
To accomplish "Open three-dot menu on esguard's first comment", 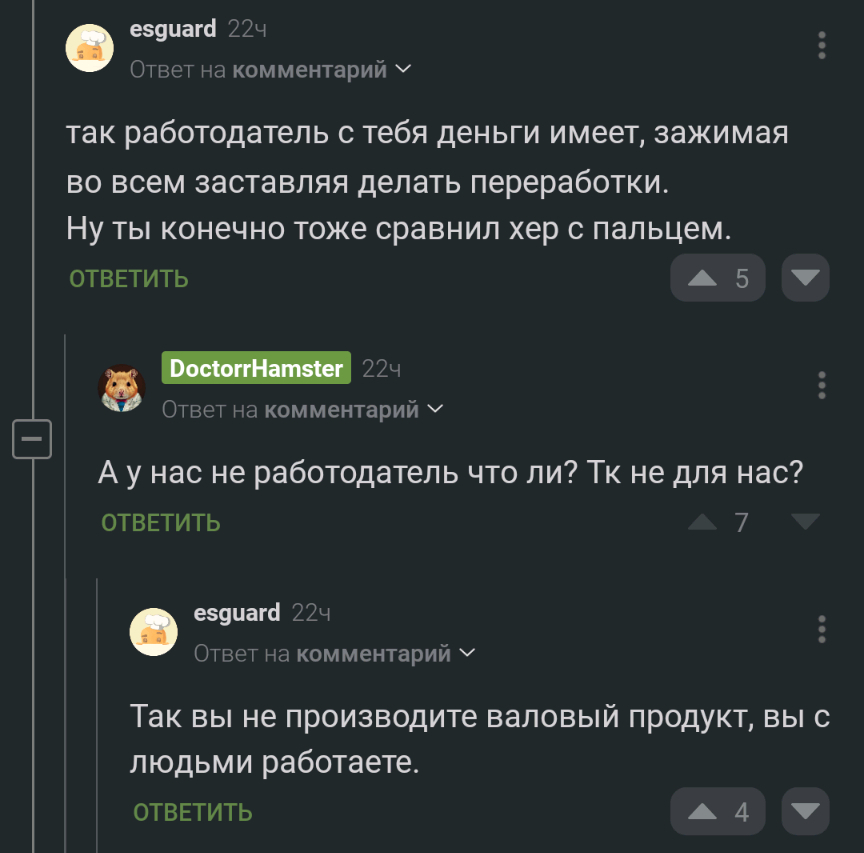I will [x=822, y=46].
